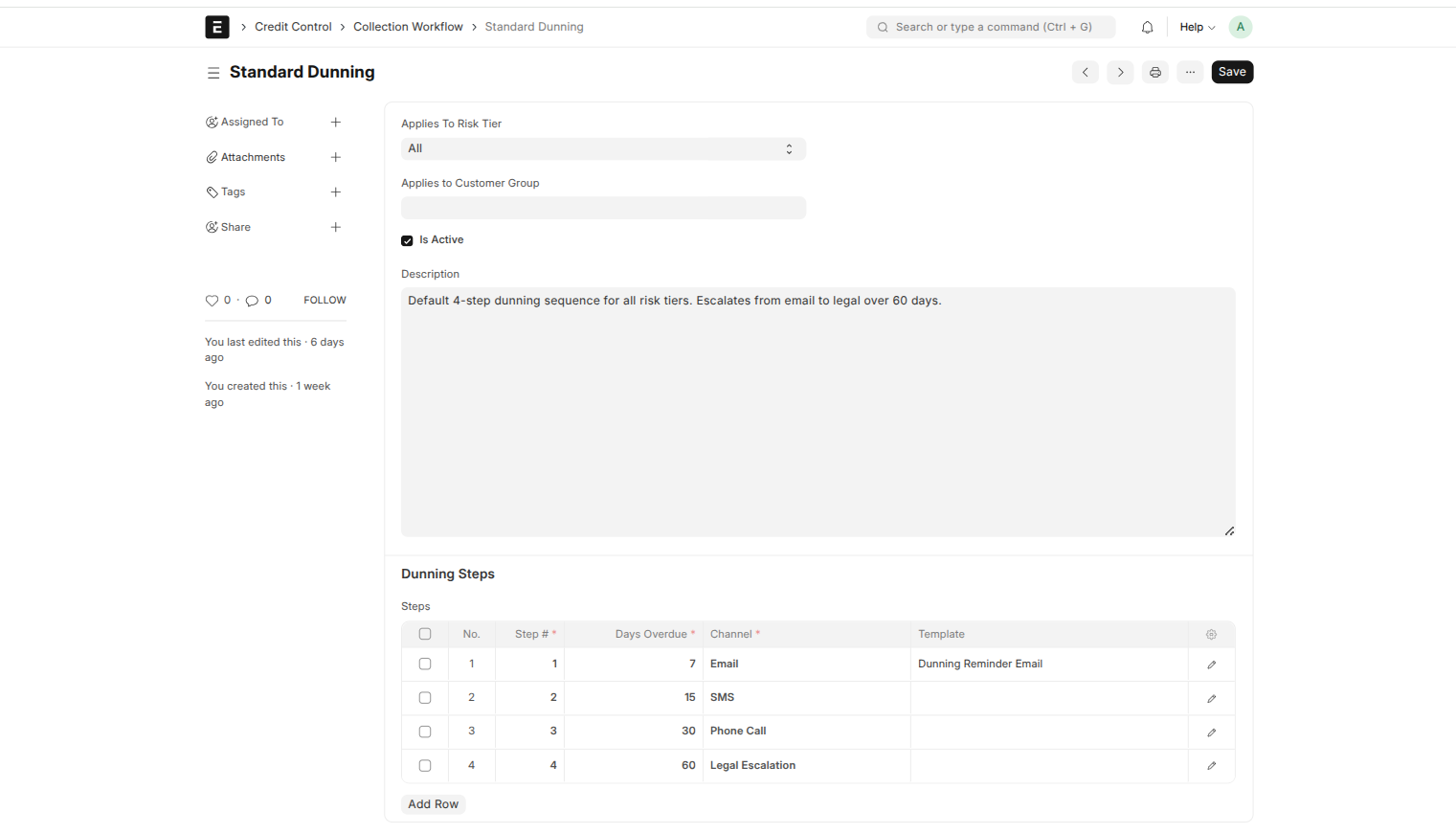
Task: Click the Save button
Action: 1232,72
